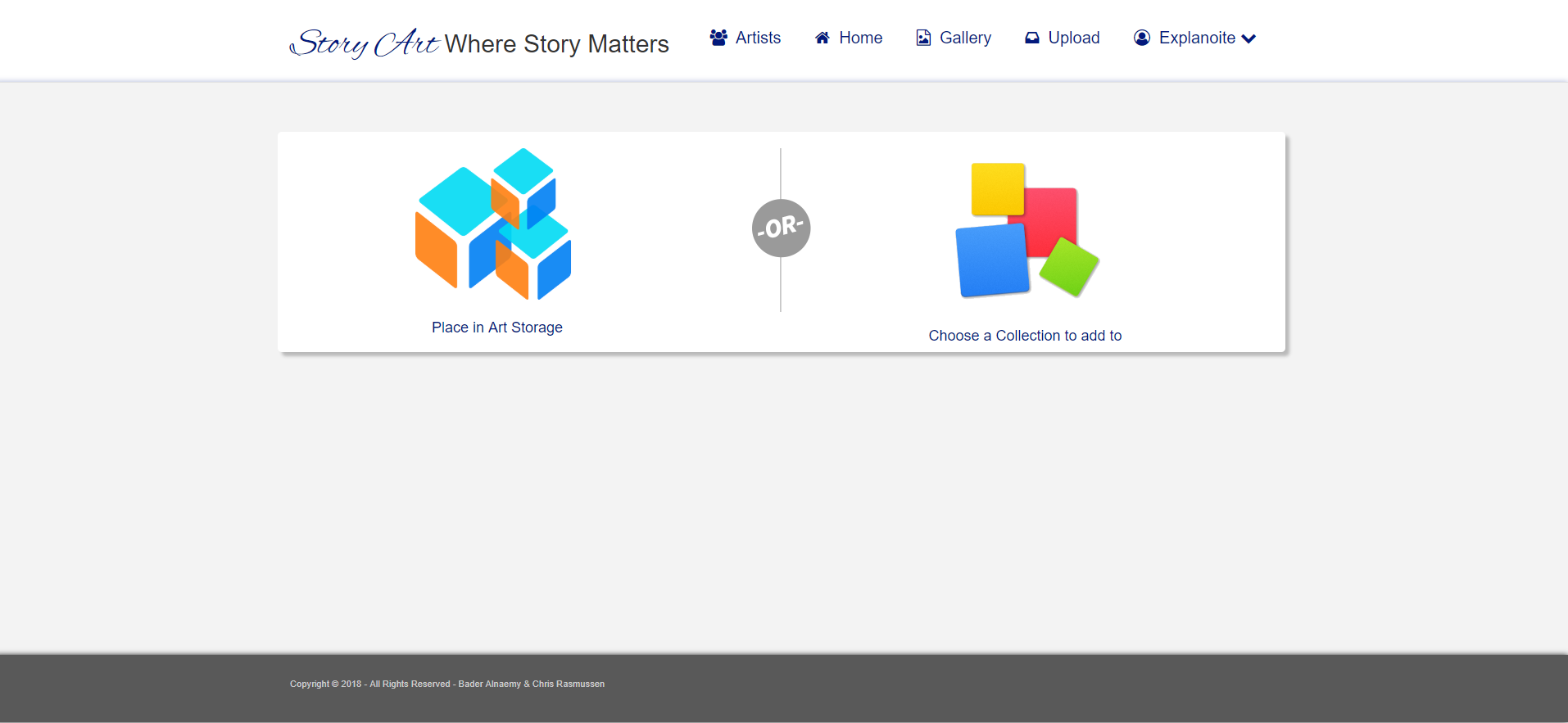Image resolution: width=1568 pixels, height=723 pixels.
Task: Select the colorful Collection squares image
Action: 1027,230
